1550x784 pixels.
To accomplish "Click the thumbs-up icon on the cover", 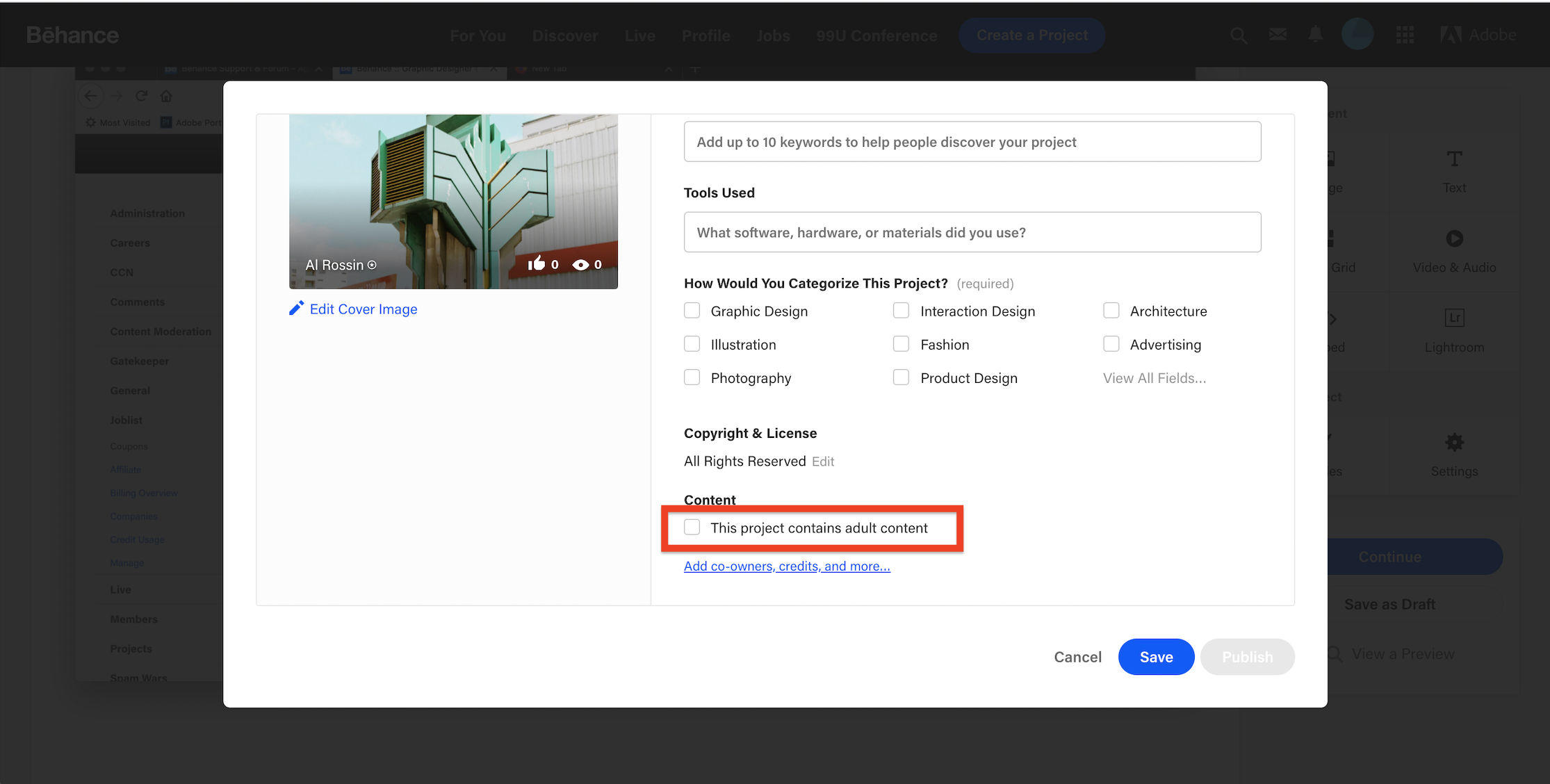I will (x=536, y=263).
